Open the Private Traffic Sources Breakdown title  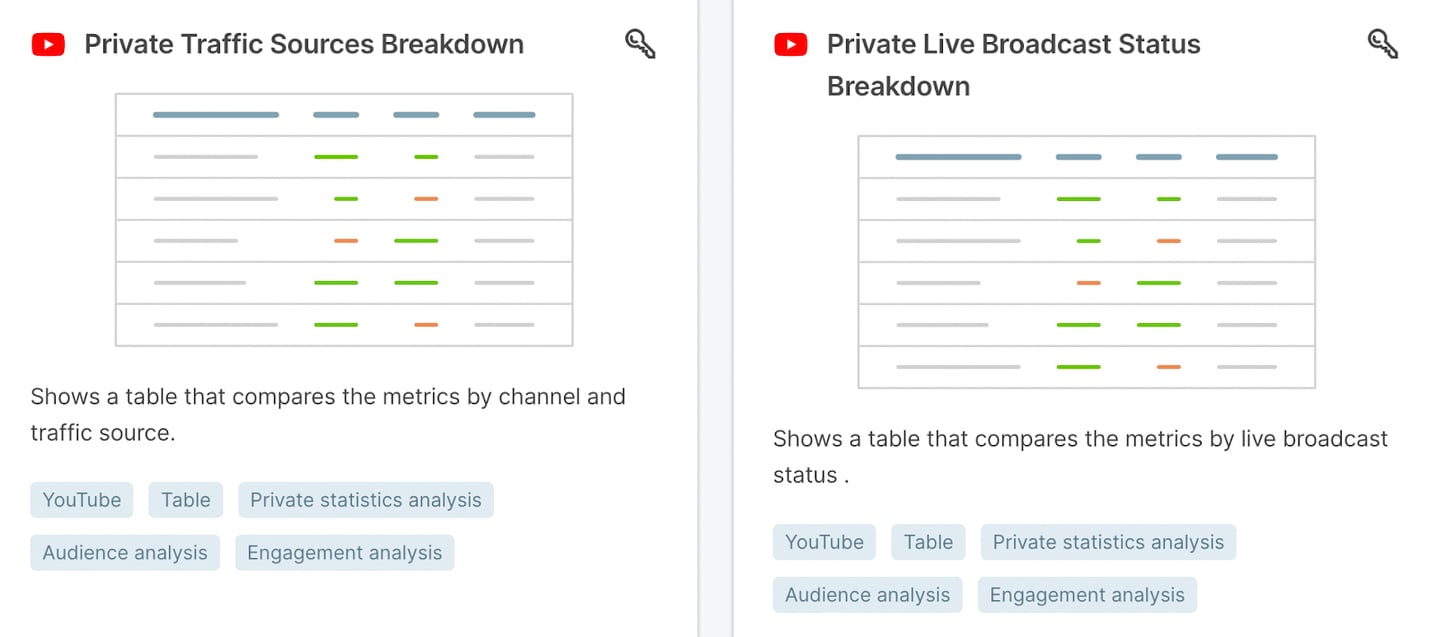tap(304, 44)
